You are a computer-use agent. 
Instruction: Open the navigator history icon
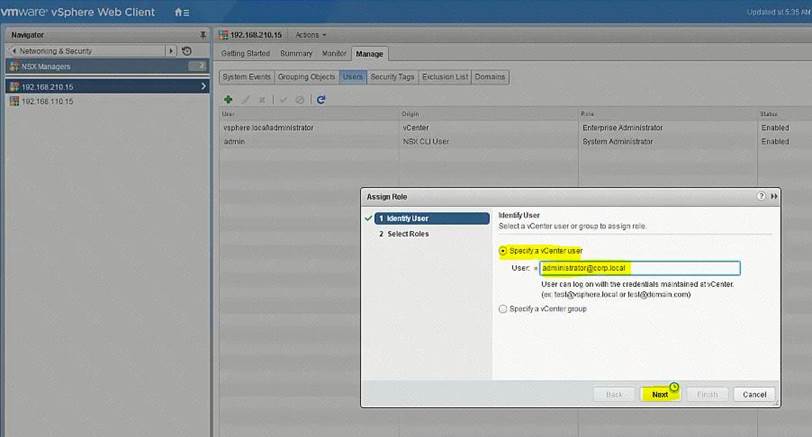pos(187,50)
